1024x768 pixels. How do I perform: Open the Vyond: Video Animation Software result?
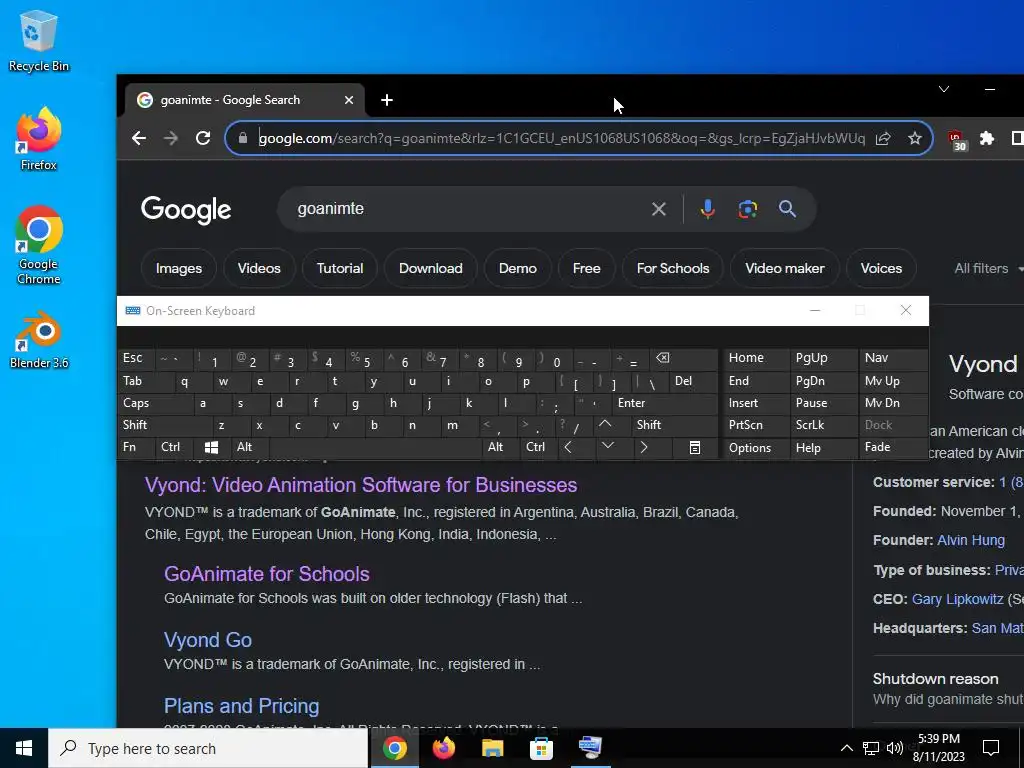(360, 485)
